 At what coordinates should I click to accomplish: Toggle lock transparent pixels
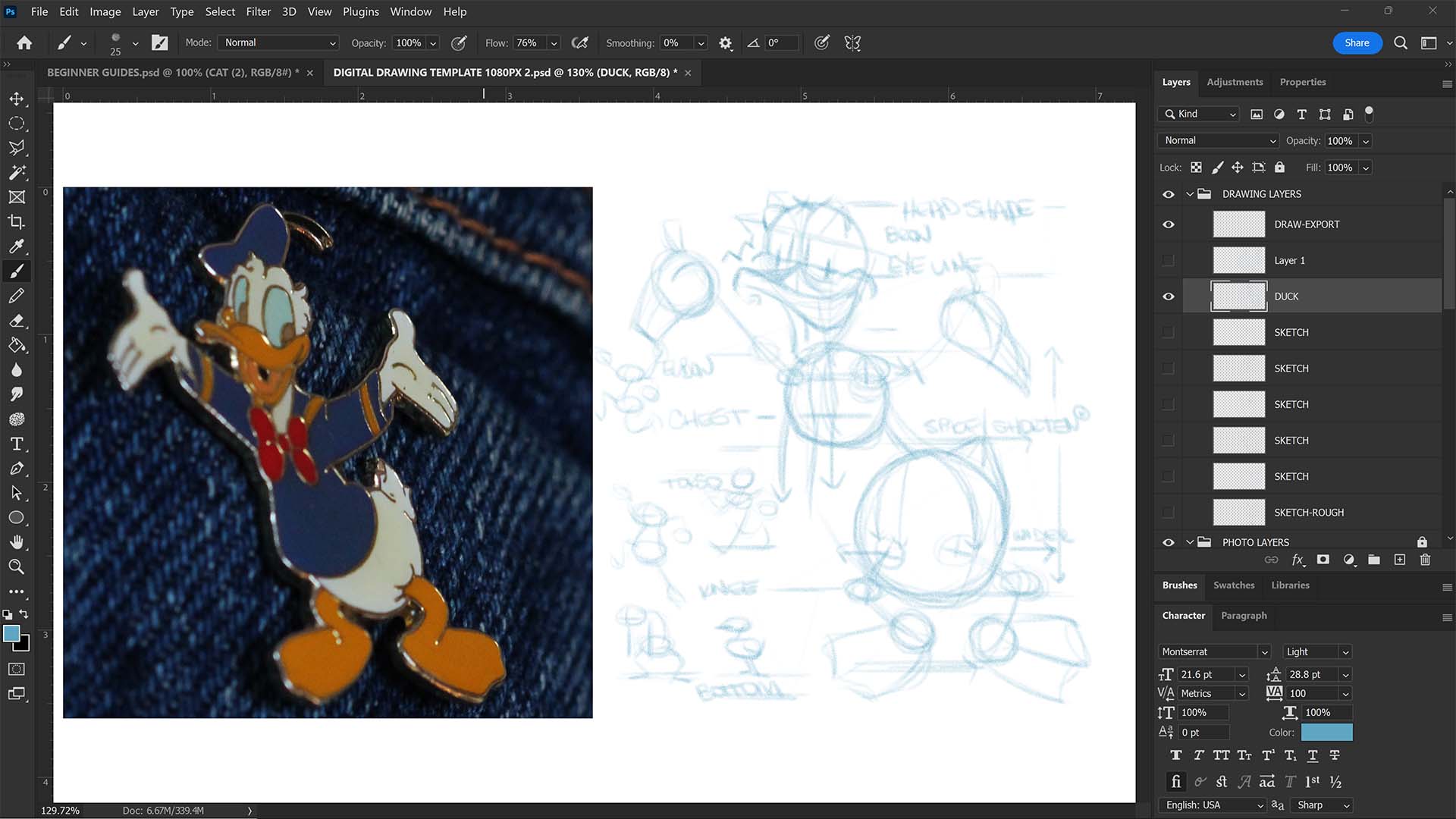[x=1196, y=168]
